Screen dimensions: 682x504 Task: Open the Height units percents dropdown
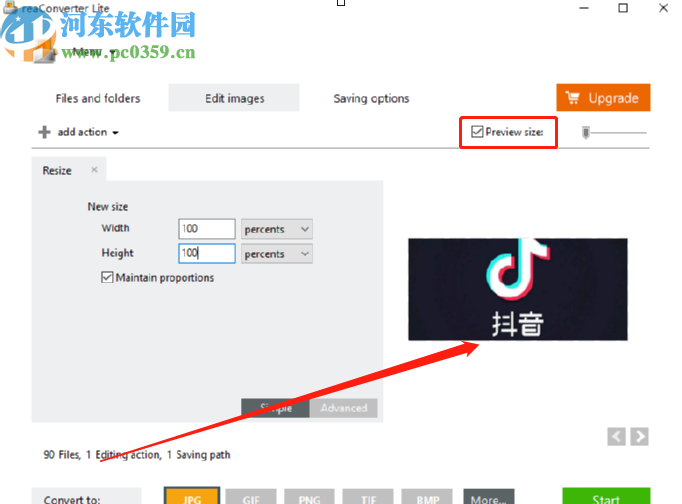tap(277, 254)
